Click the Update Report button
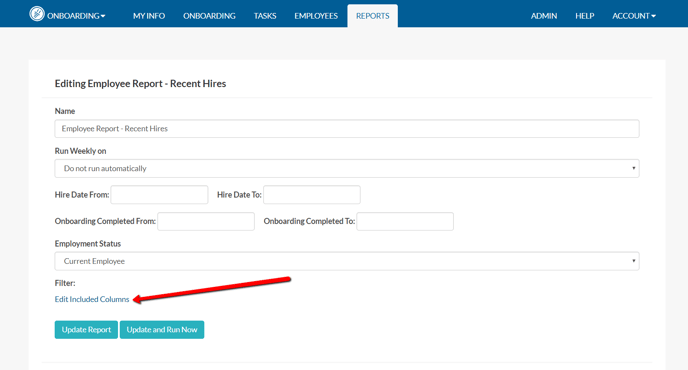The width and height of the screenshot is (688, 370). click(x=86, y=330)
